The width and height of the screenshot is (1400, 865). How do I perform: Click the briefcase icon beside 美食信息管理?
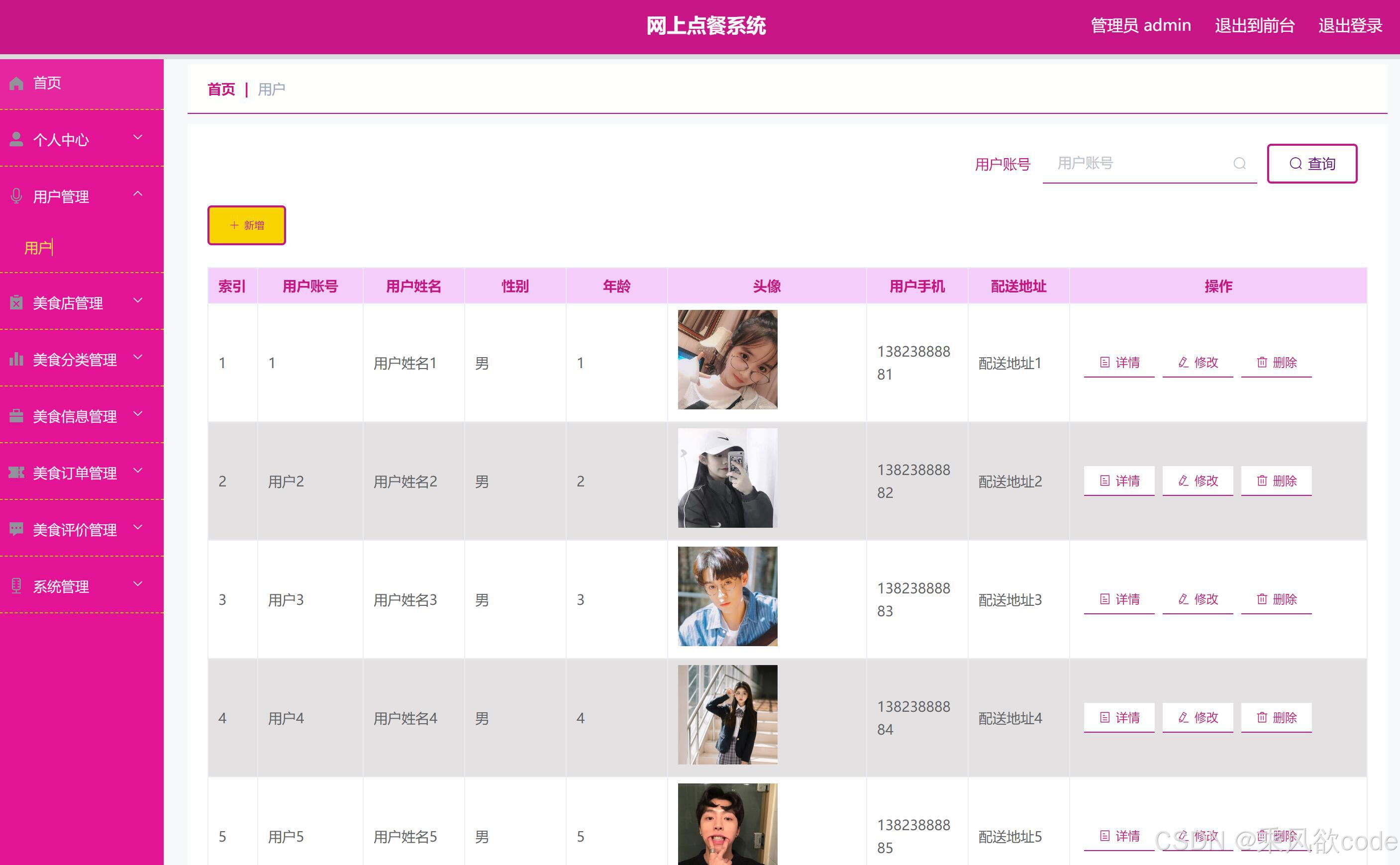[16, 416]
